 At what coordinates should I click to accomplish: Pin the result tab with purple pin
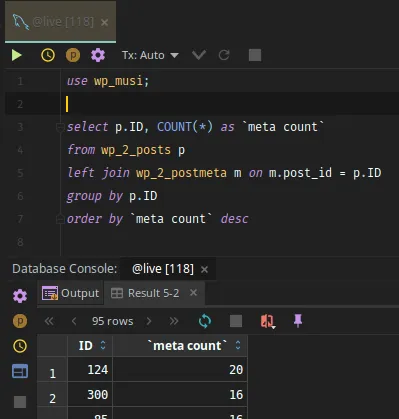coord(298,321)
